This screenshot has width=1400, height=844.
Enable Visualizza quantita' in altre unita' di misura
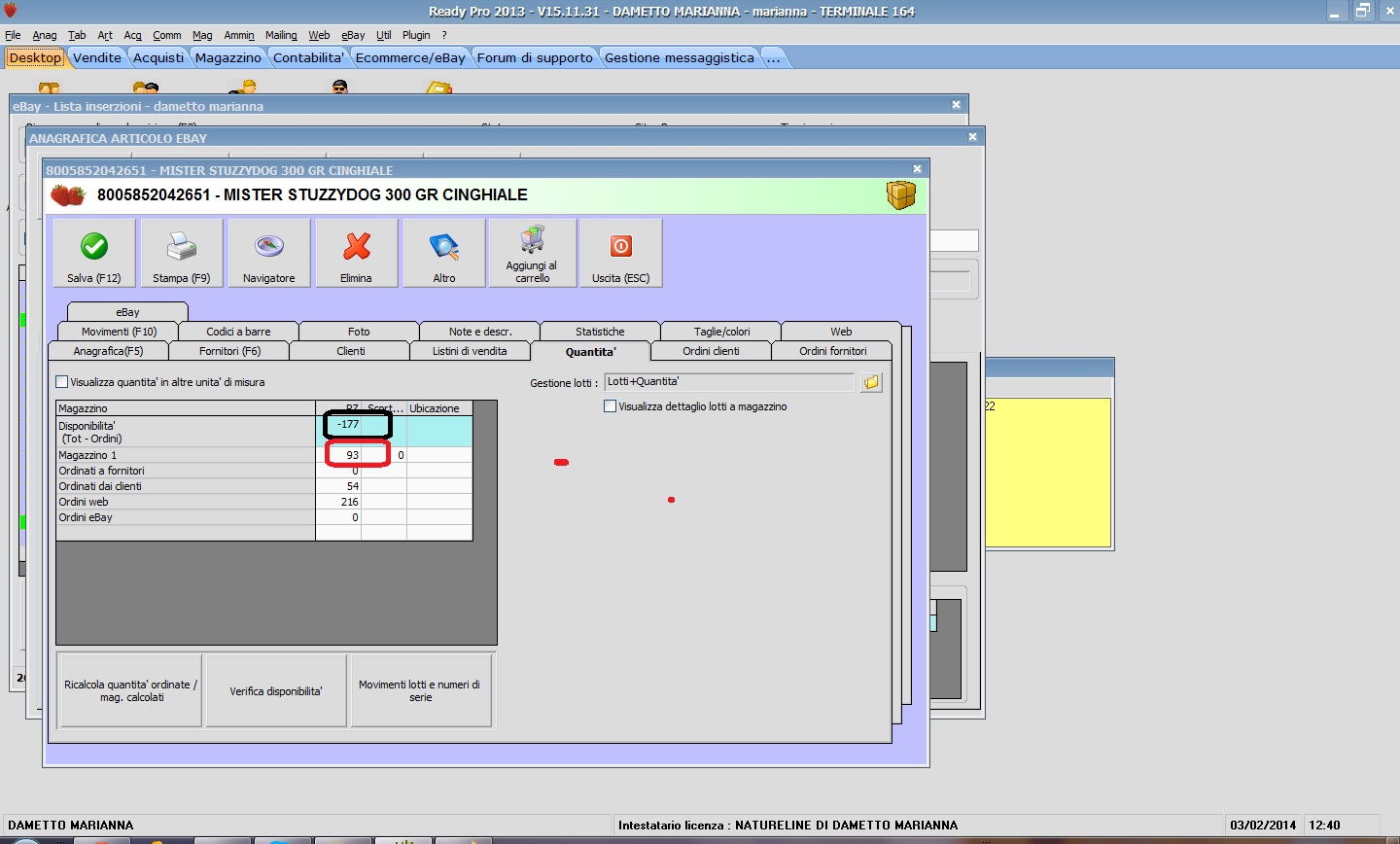[62, 382]
